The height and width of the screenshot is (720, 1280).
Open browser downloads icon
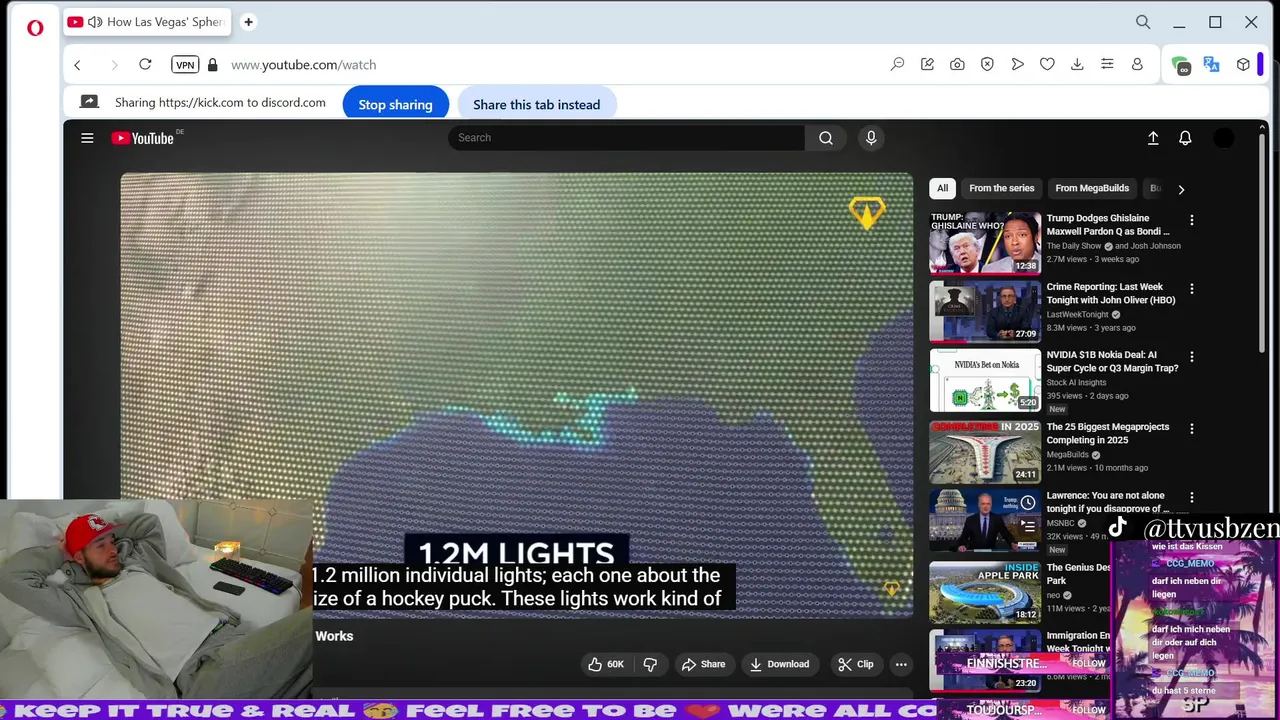click(1077, 64)
